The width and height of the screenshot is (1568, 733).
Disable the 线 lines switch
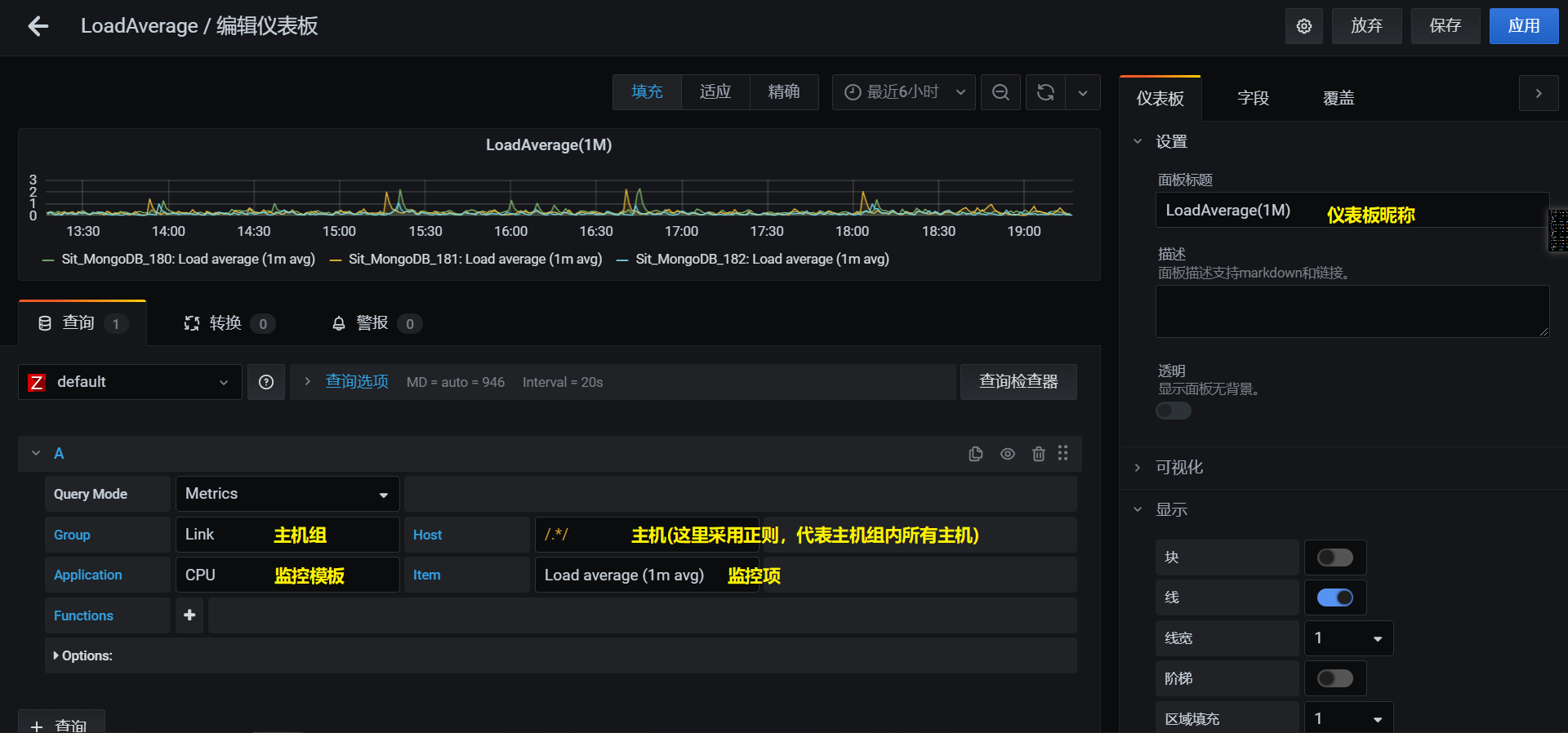tap(1335, 598)
